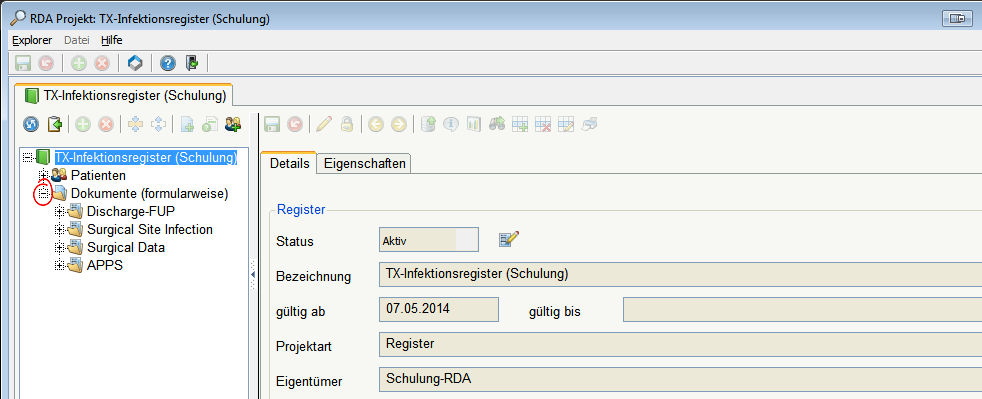Open the Datei menu

point(77,40)
